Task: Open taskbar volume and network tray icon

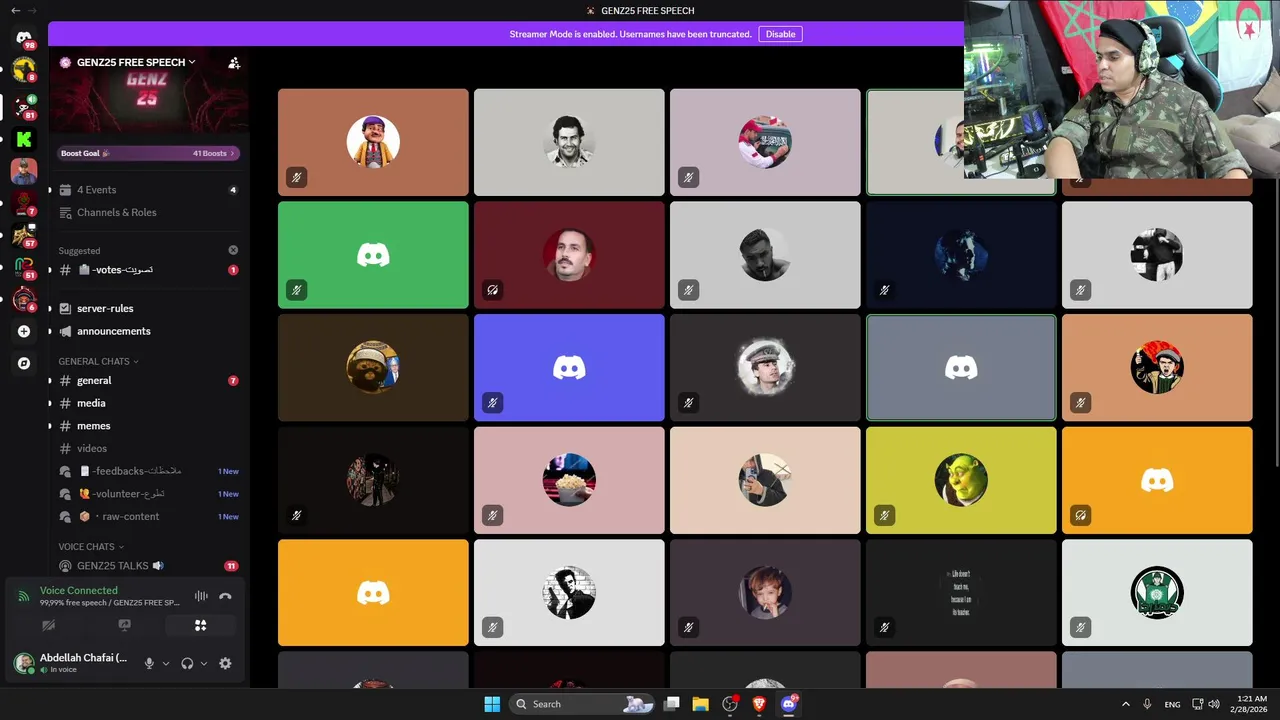Action: click(x=1205, y=704)
